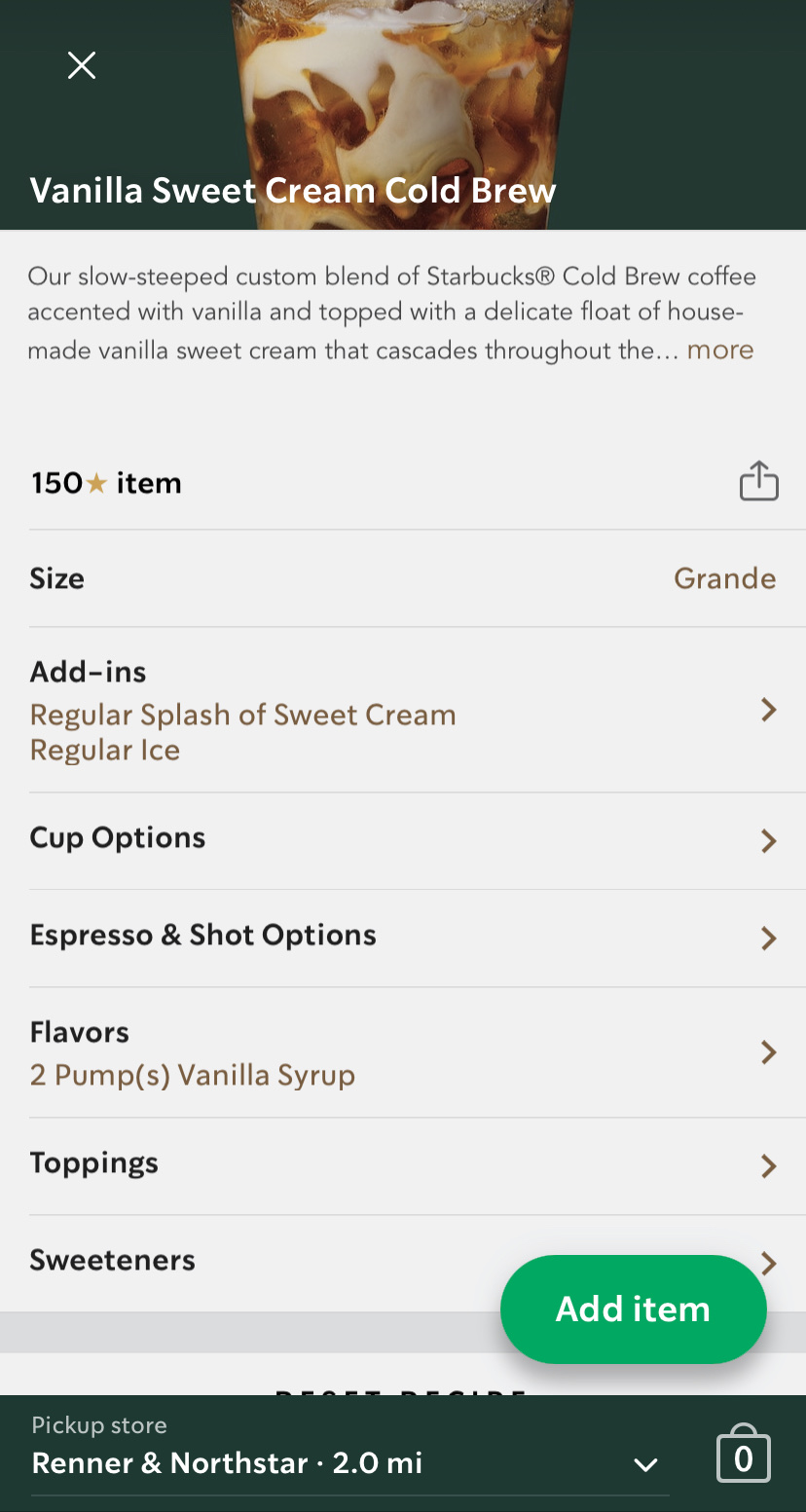The height and width of the screenshot is (1512, 806).
Task: Expand the Cup Options chevron
Action: 768,840
